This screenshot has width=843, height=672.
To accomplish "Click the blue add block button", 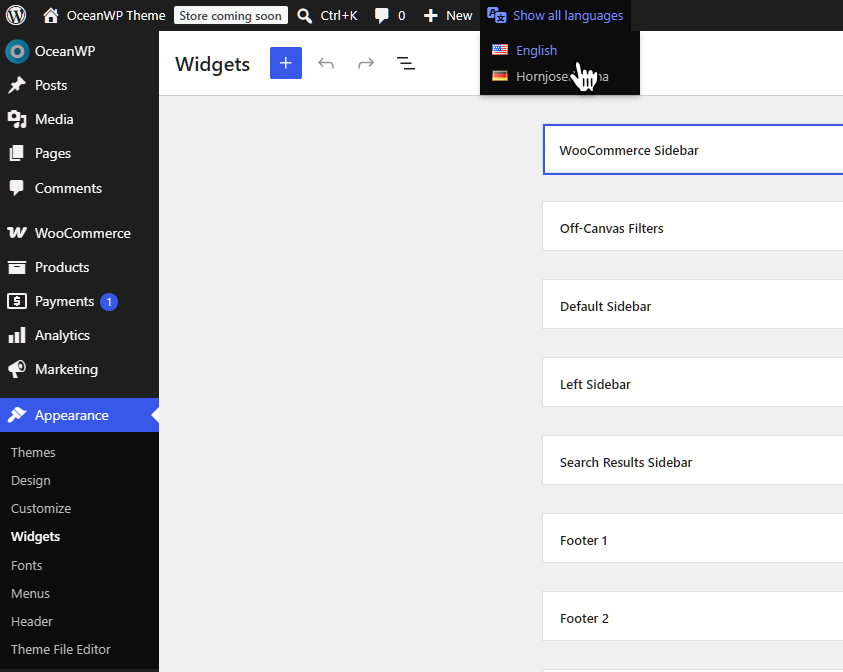I will (286, 63).
